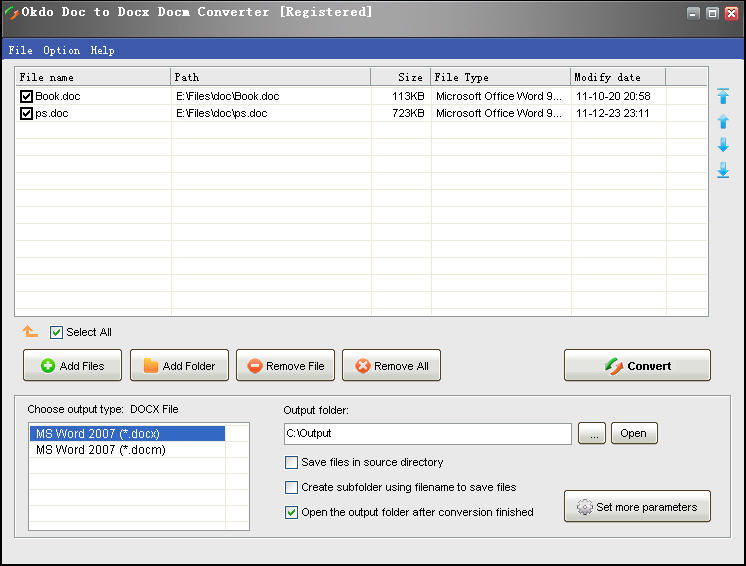Select the ps.doc file name

click(x=51, y=114)
